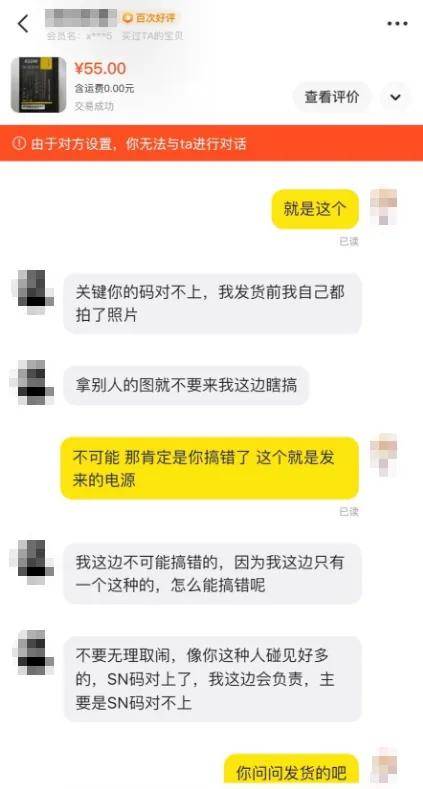This screenshot has height=789, width=423.
Task: Tap my avatar beside 就是这个
Action: point(384,207)
